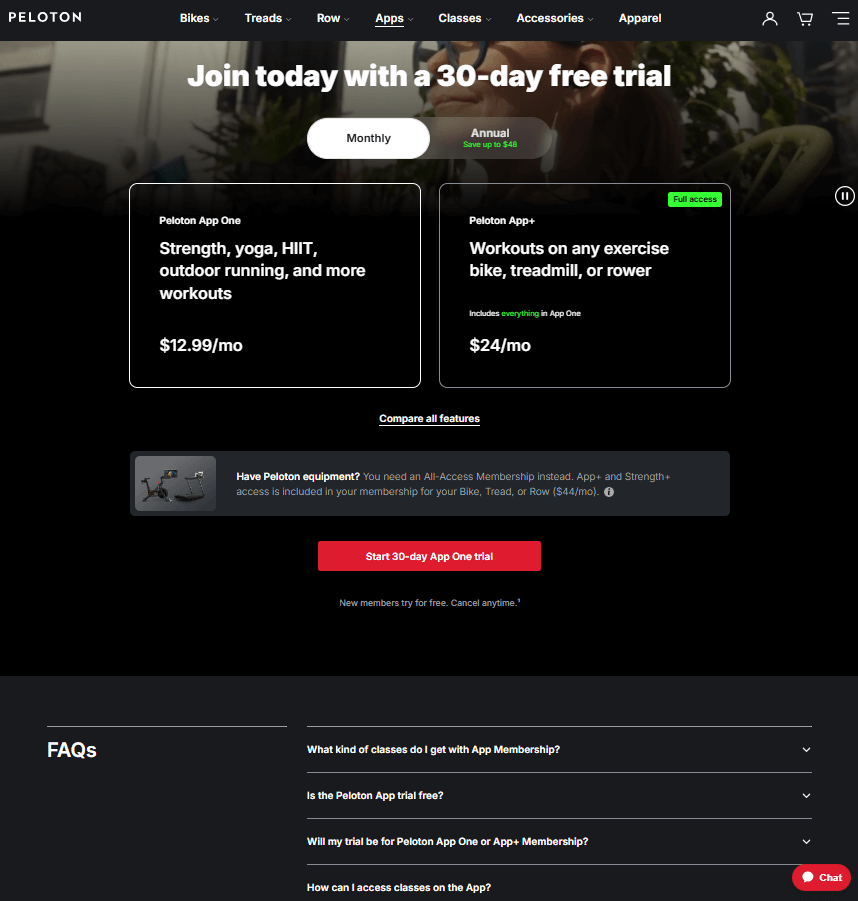Select the Peloton App One plan card
The height and width of the screenshot is (901, 858).
tap(275, 285)
